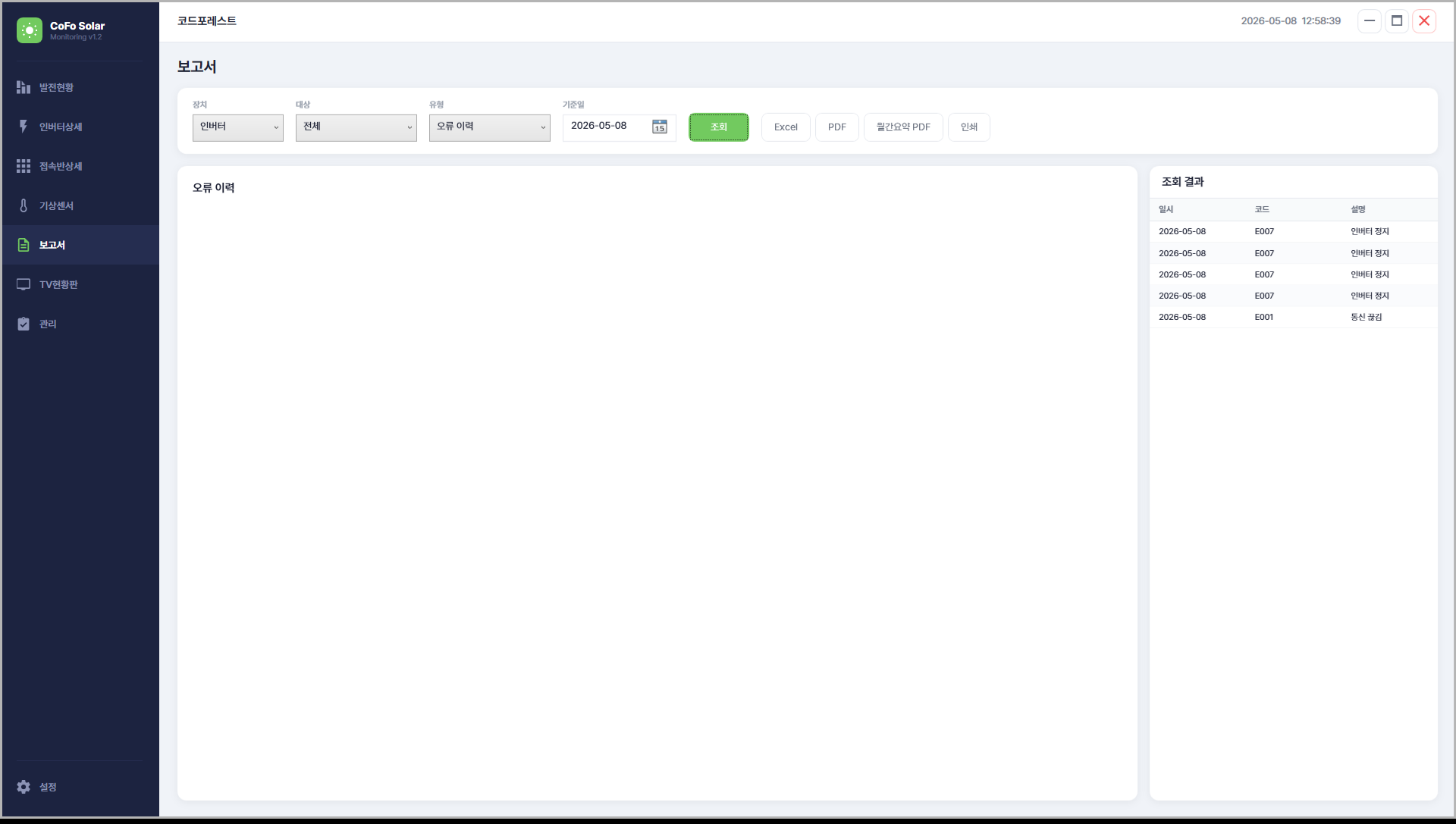Minimize the application window
Screen dimensions: 1456x824
(x=1370, y=21)
